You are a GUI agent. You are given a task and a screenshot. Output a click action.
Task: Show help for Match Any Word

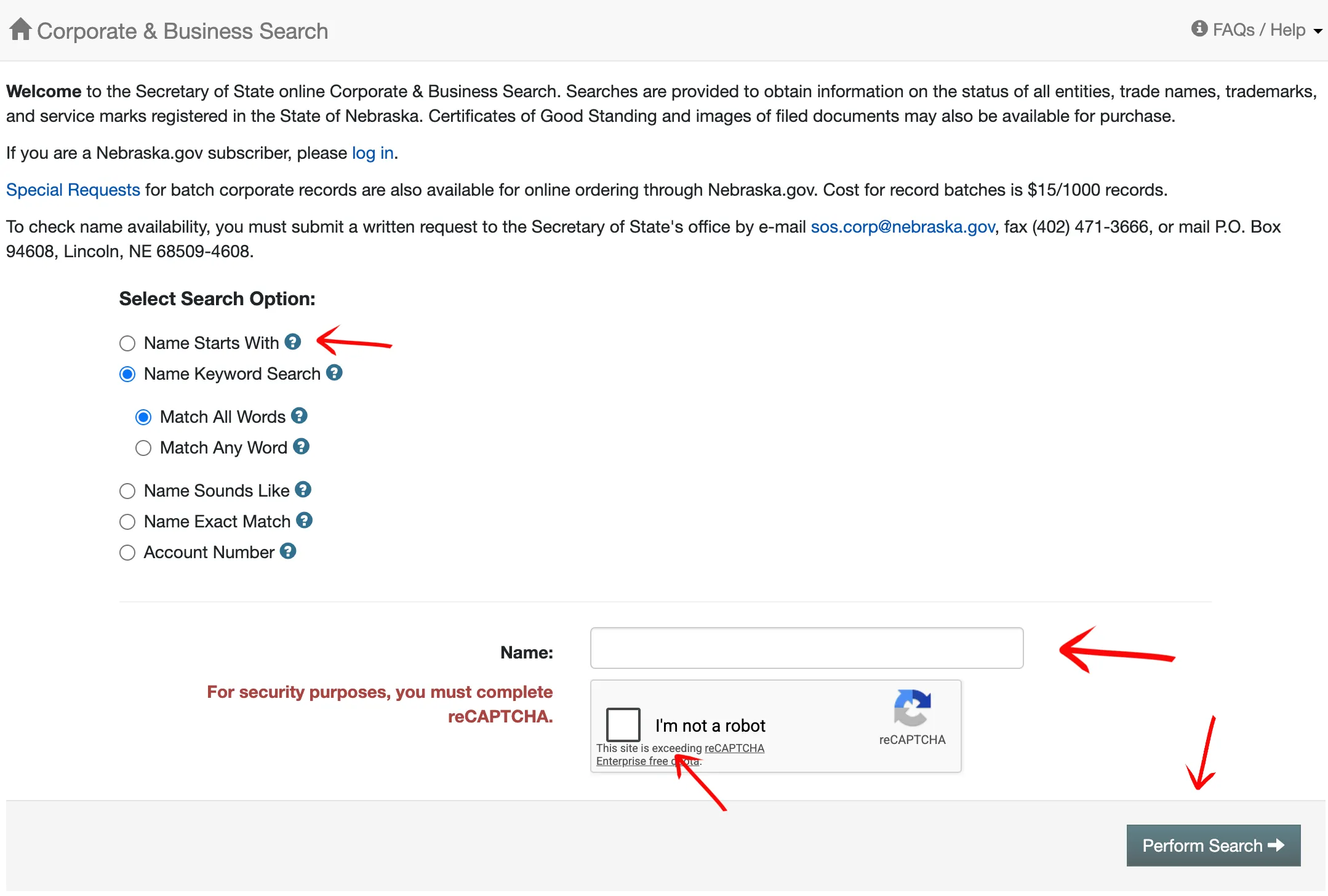301,446
